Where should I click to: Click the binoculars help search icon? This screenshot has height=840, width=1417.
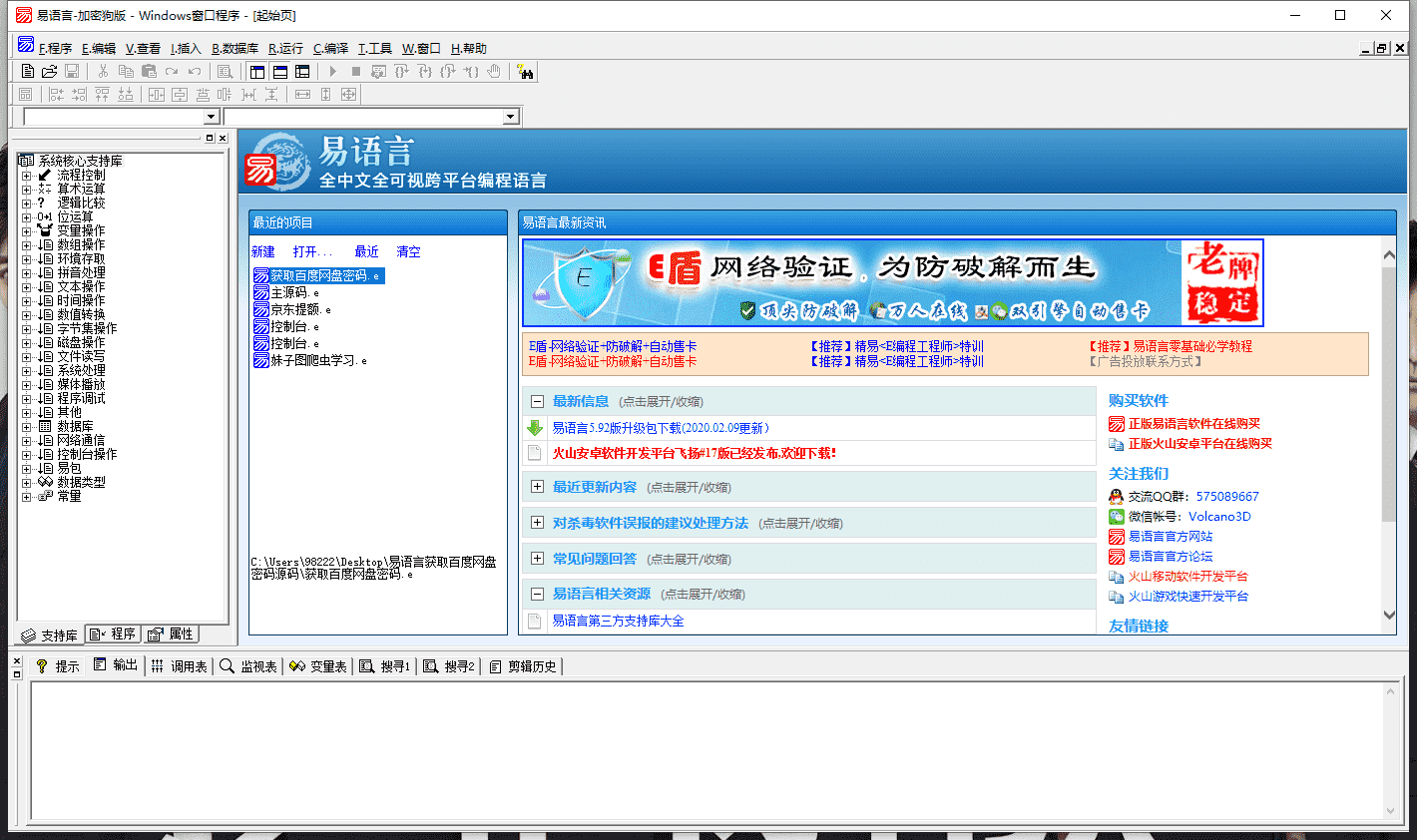(x=525, y=71)
